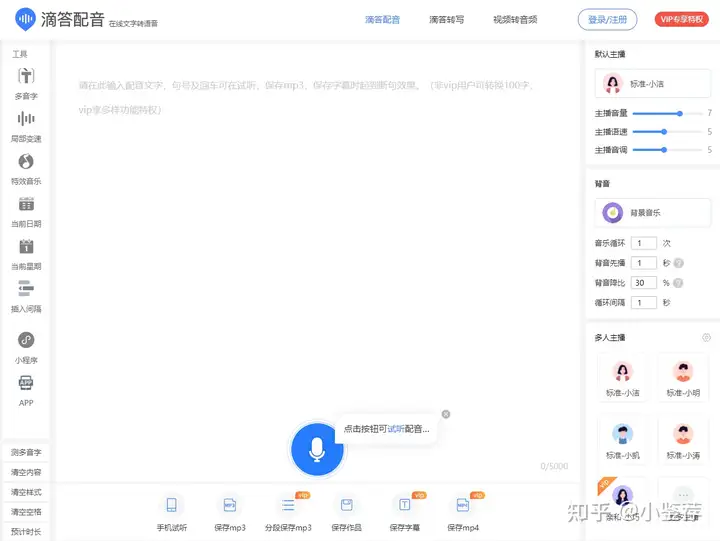This screenshot has height=541, width=720.
Task: Close the 试听配音 tooltip bubble
Action: click(445, 414)
